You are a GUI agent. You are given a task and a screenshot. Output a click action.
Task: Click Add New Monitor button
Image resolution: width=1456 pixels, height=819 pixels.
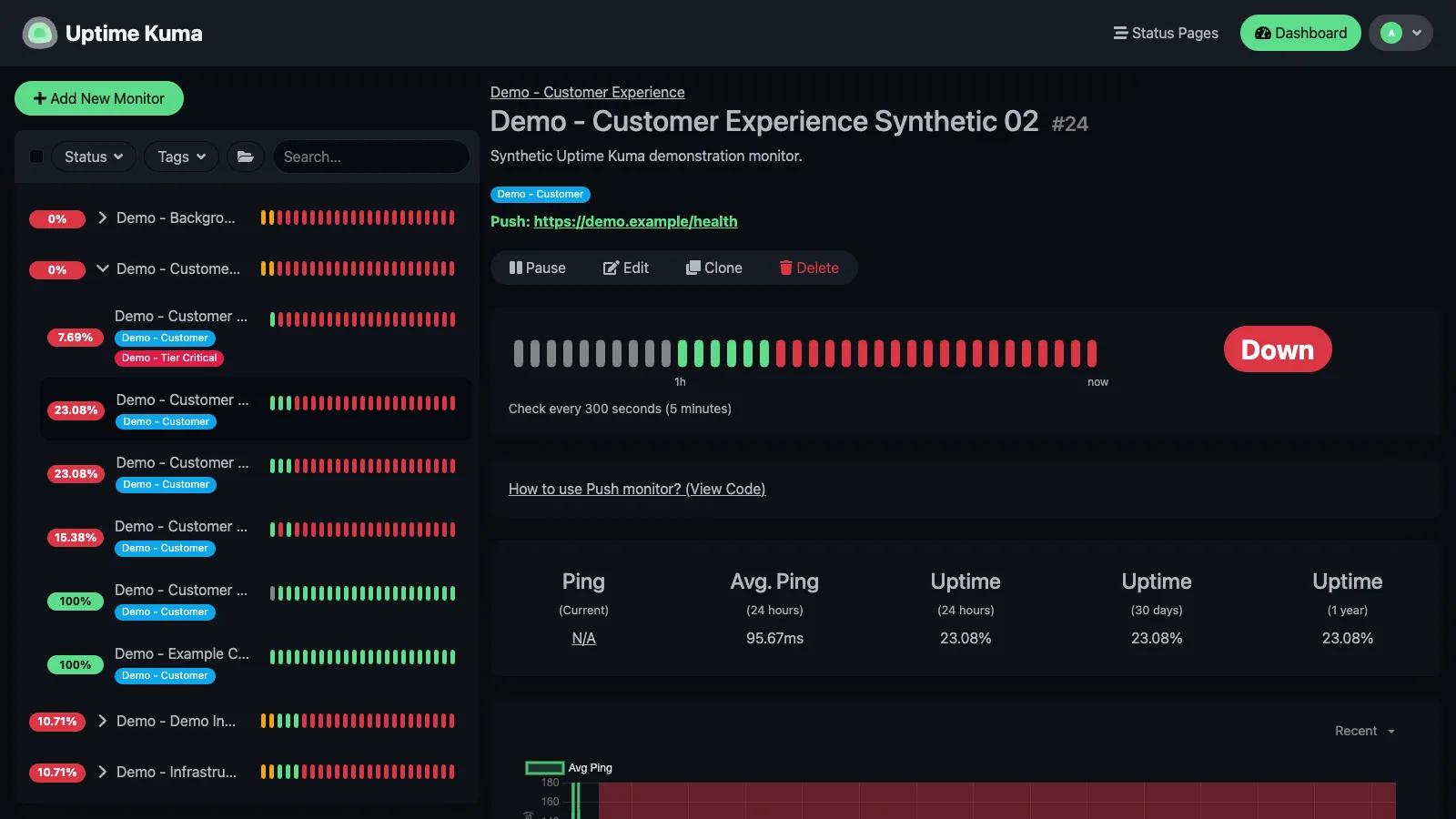[x=99, y=98]
